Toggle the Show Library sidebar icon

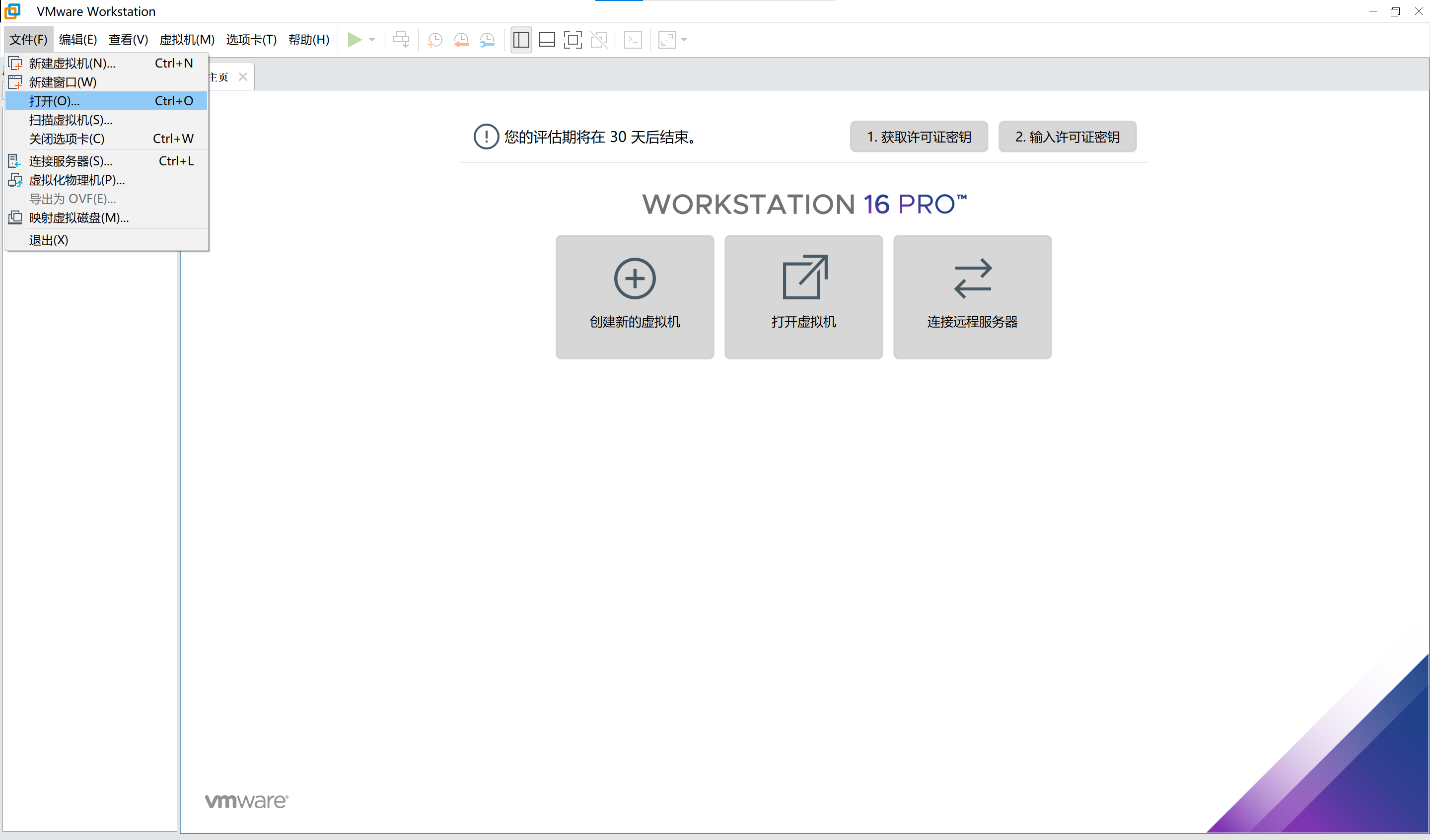521,40
